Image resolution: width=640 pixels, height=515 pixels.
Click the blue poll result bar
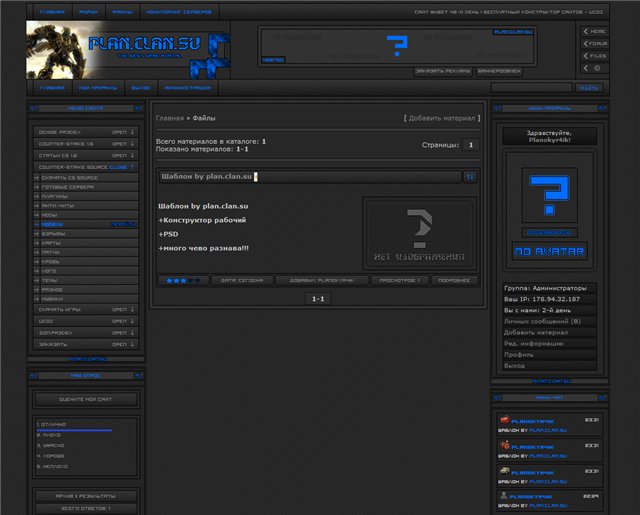(x=74, y=430)
